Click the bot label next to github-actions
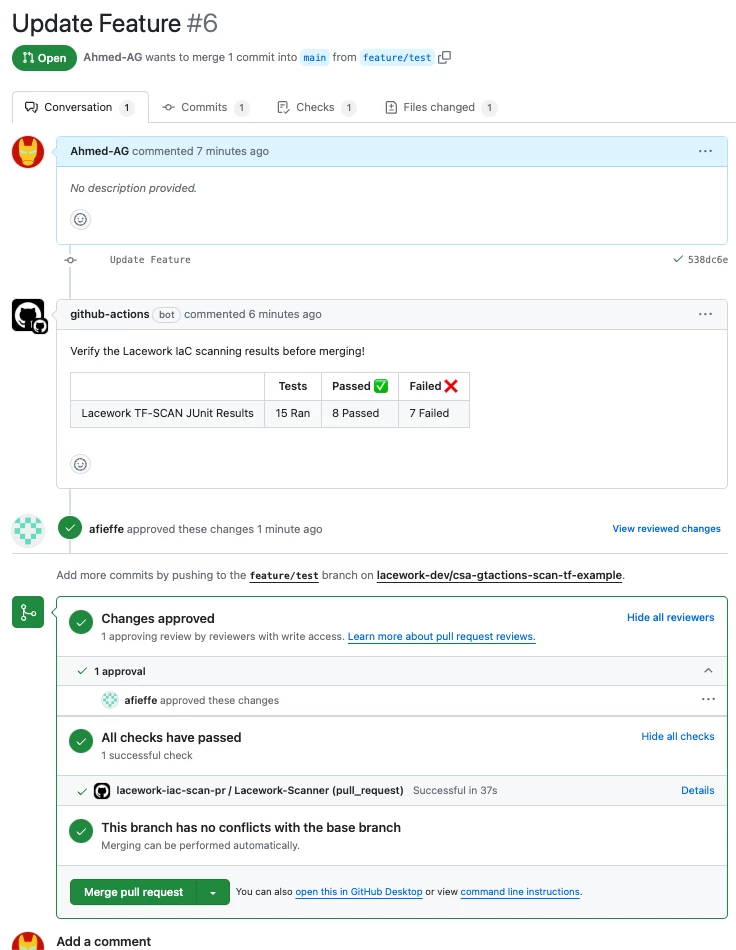Viewport: 736px width, 950px height. pos(167,314)
